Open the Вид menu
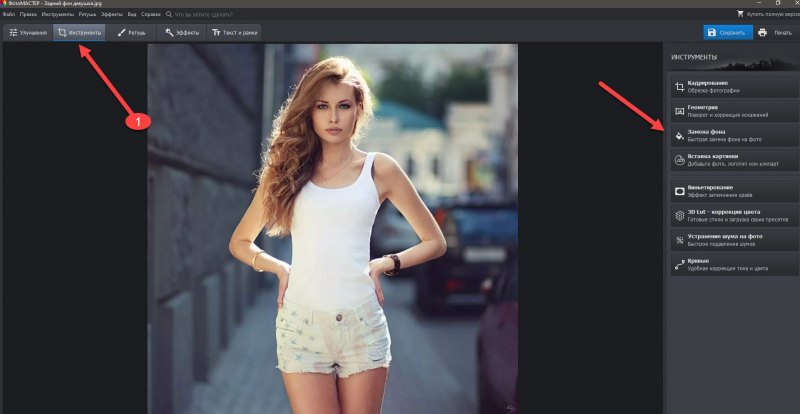The width and height of the screenshot is (800, 414). click(132, 14)
